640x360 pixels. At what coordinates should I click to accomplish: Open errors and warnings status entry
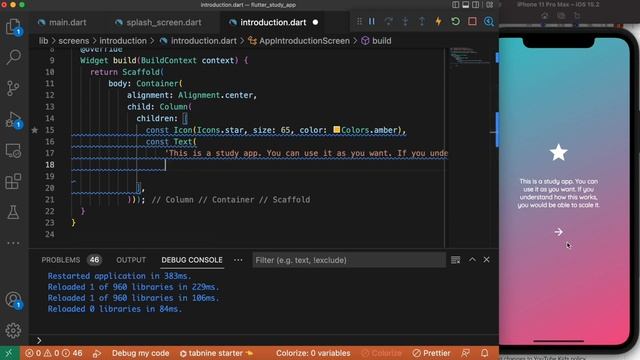[53, 353]
